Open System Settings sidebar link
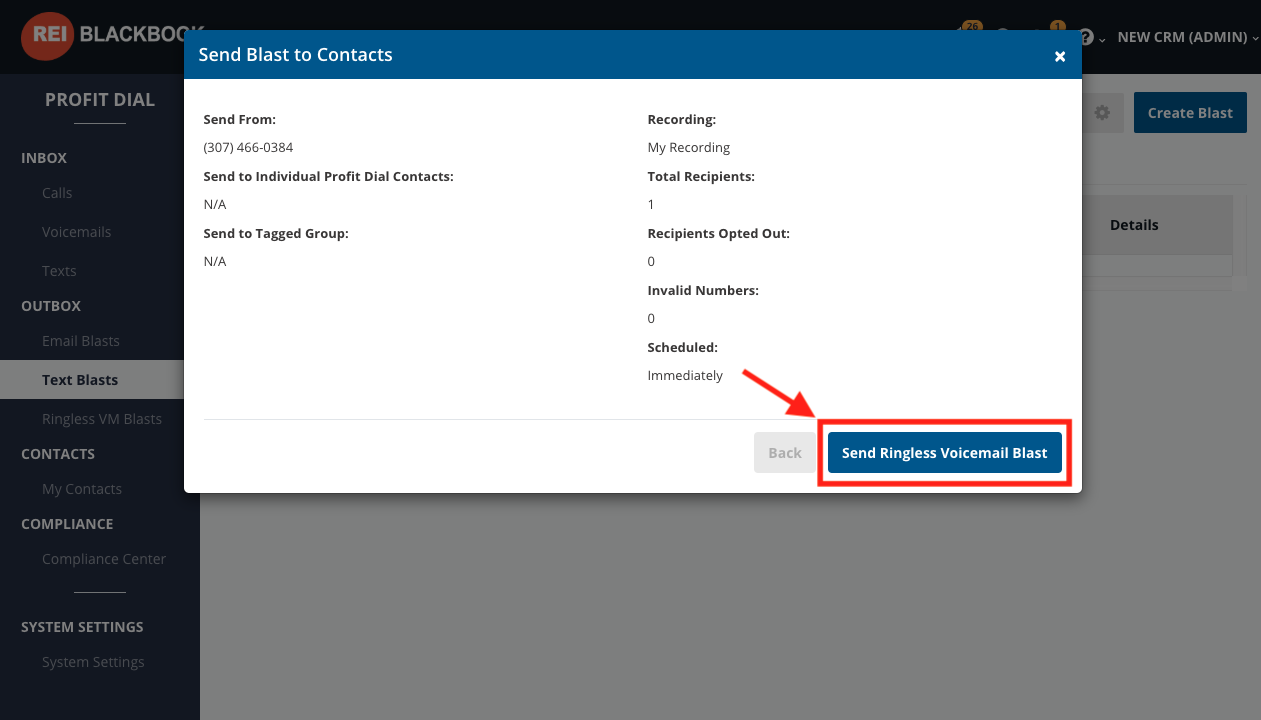 [93, 662]
